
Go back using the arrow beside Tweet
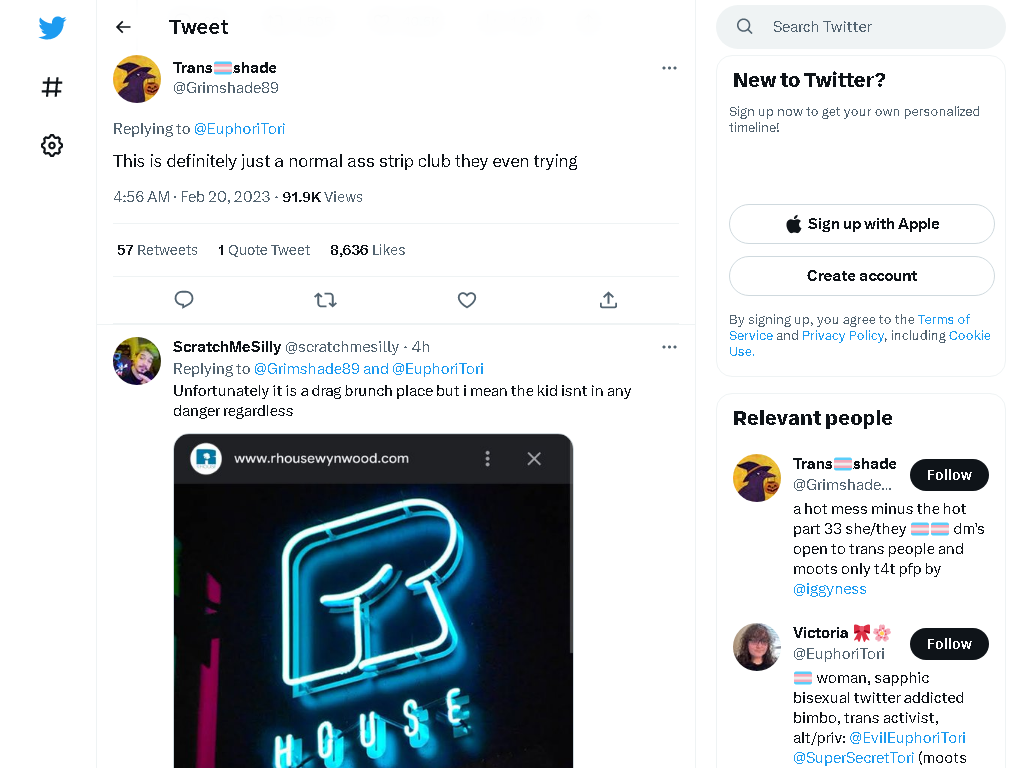[123, 27]
